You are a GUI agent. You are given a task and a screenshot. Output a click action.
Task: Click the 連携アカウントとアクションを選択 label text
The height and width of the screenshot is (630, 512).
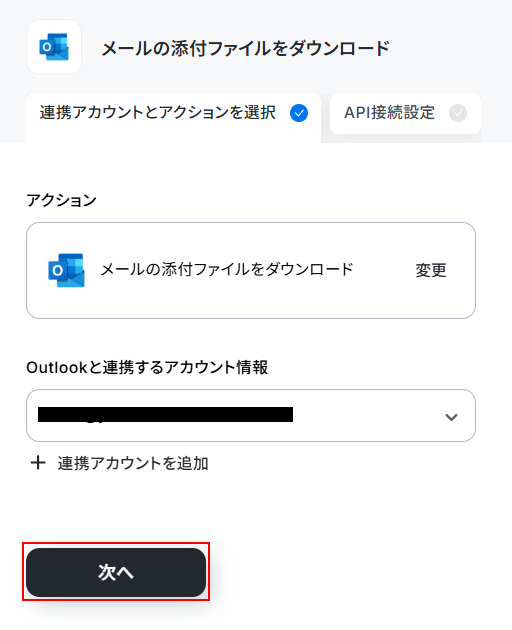pos(158,112)
